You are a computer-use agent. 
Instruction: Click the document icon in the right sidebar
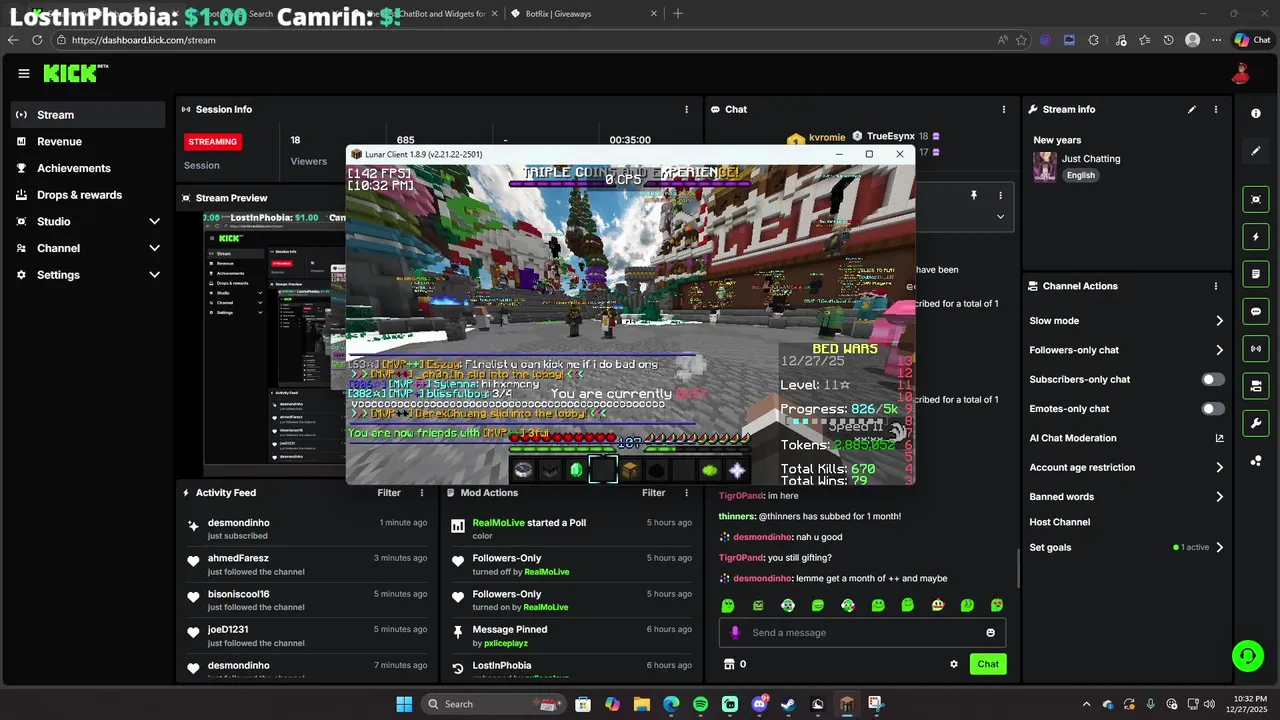1256,274
